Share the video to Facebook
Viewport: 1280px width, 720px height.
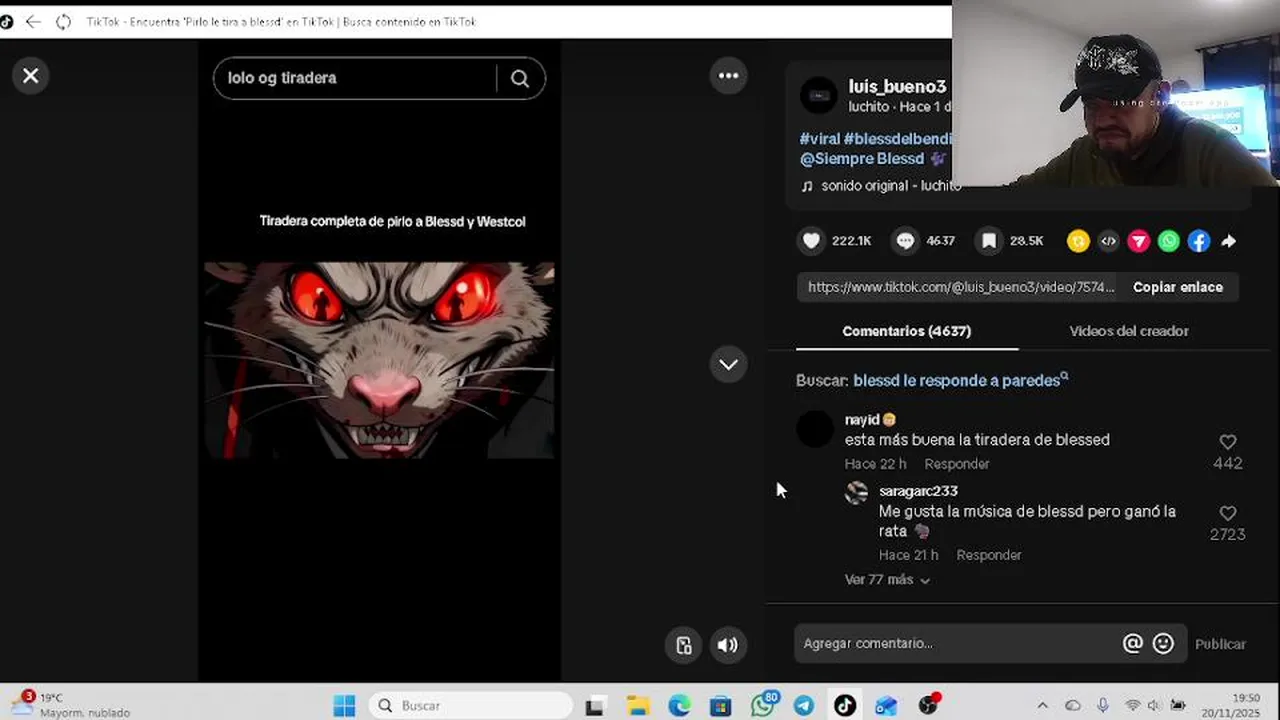pos(1199,241)
